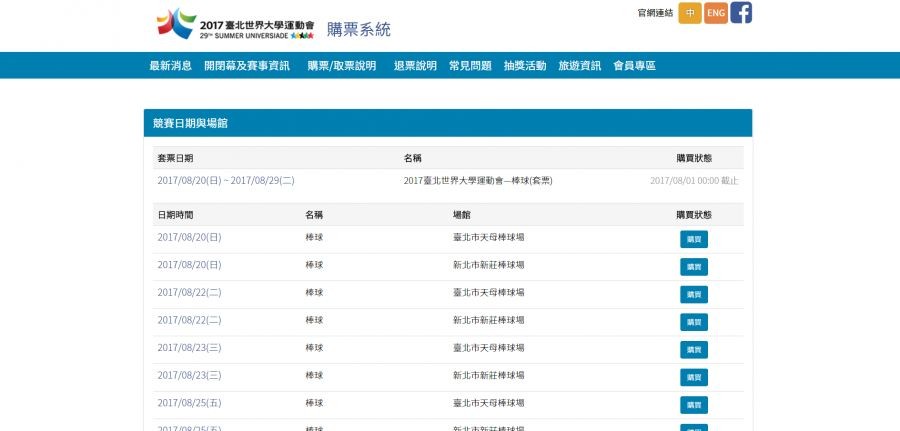Open 退票說明 menu item

415,66
